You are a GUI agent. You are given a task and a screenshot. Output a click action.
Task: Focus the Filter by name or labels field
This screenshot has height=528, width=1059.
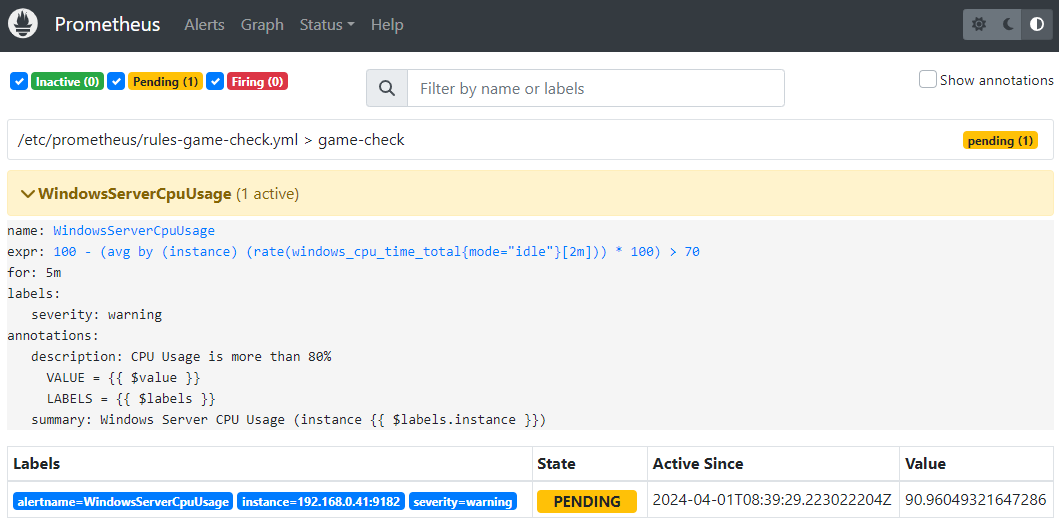click(x=595, y=88)
